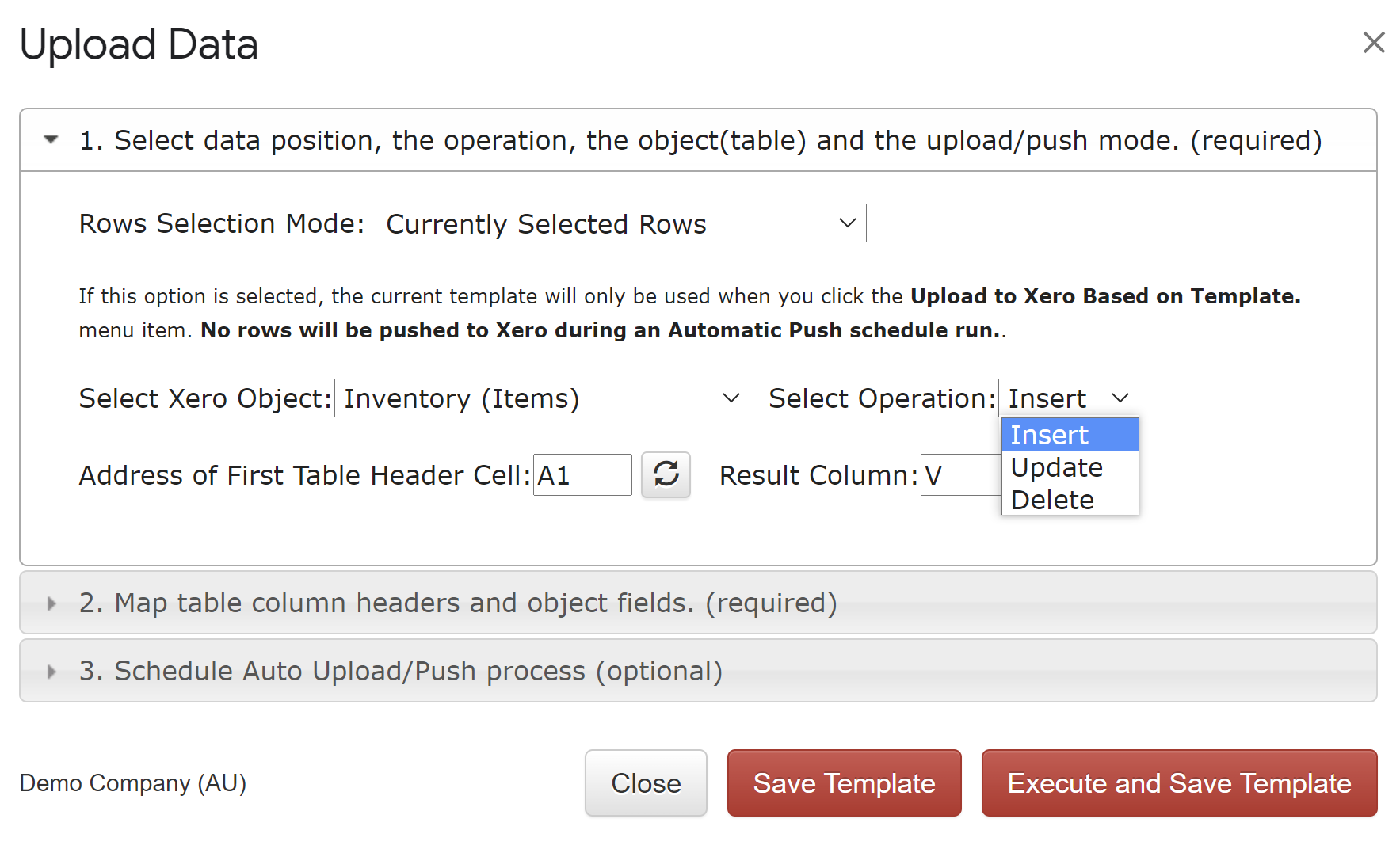Open the Select Xero Object dropdown
Image resolution: width=1400 pixels, height=849 pixels.
pyautogui.click(x=542, y=398)
